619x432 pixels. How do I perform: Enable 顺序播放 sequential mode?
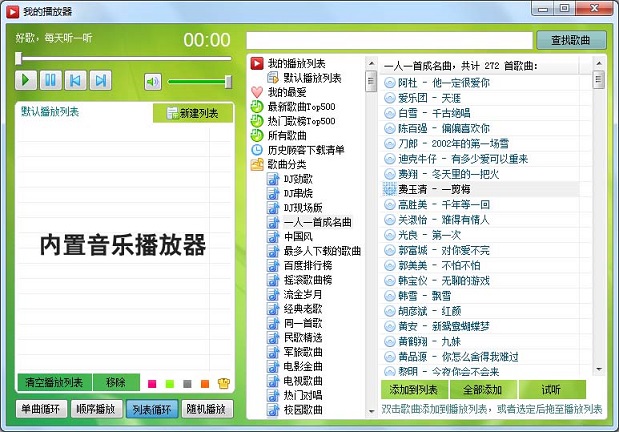(96, 409)
